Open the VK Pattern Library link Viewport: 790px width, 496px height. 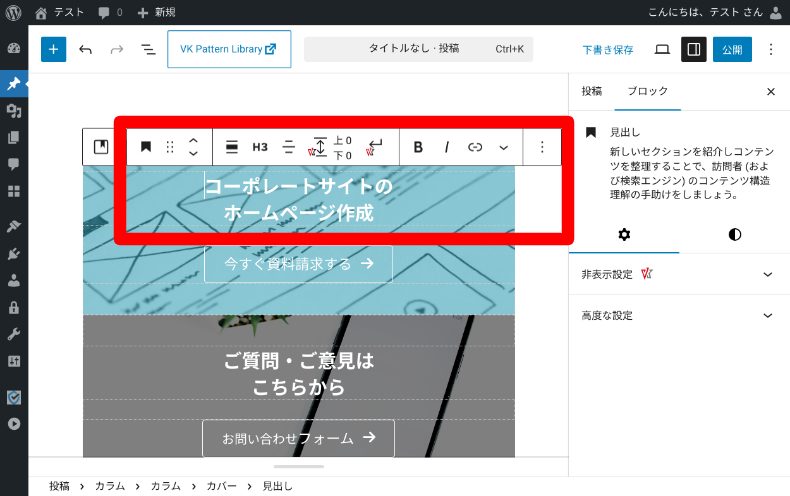[229, 49]
